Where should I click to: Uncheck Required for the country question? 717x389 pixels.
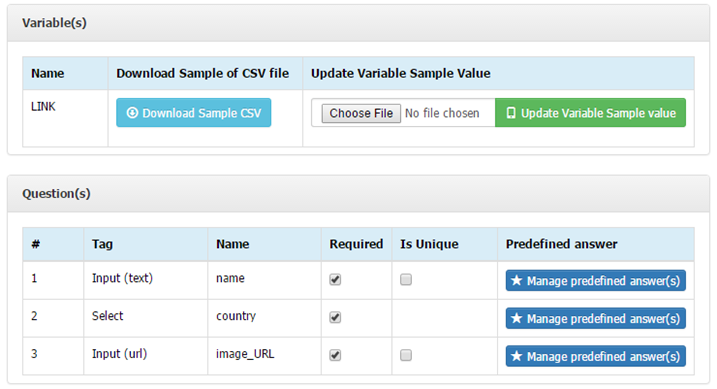pos(335,317)
